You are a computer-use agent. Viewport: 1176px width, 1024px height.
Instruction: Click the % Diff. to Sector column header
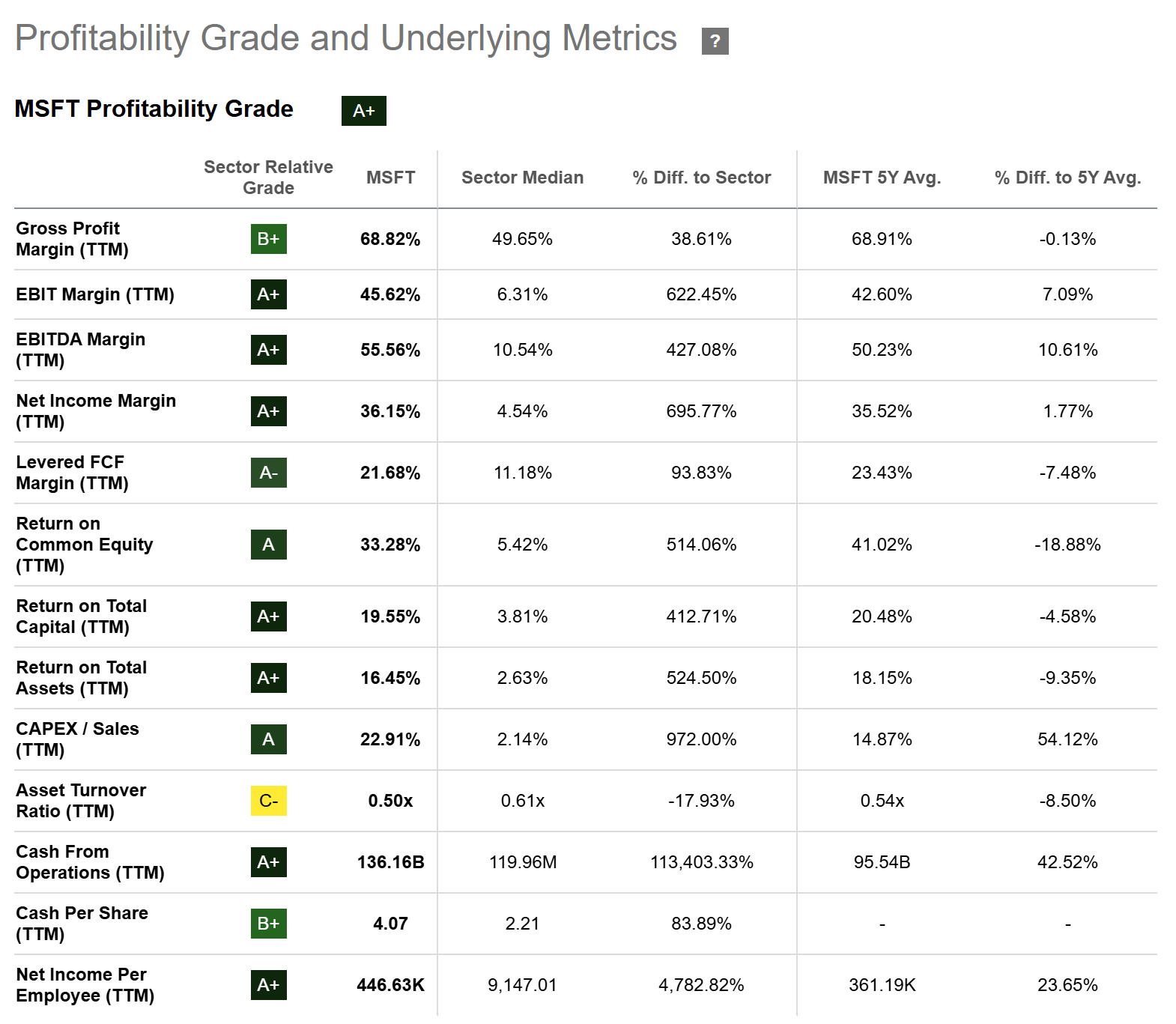pos(701,178)
